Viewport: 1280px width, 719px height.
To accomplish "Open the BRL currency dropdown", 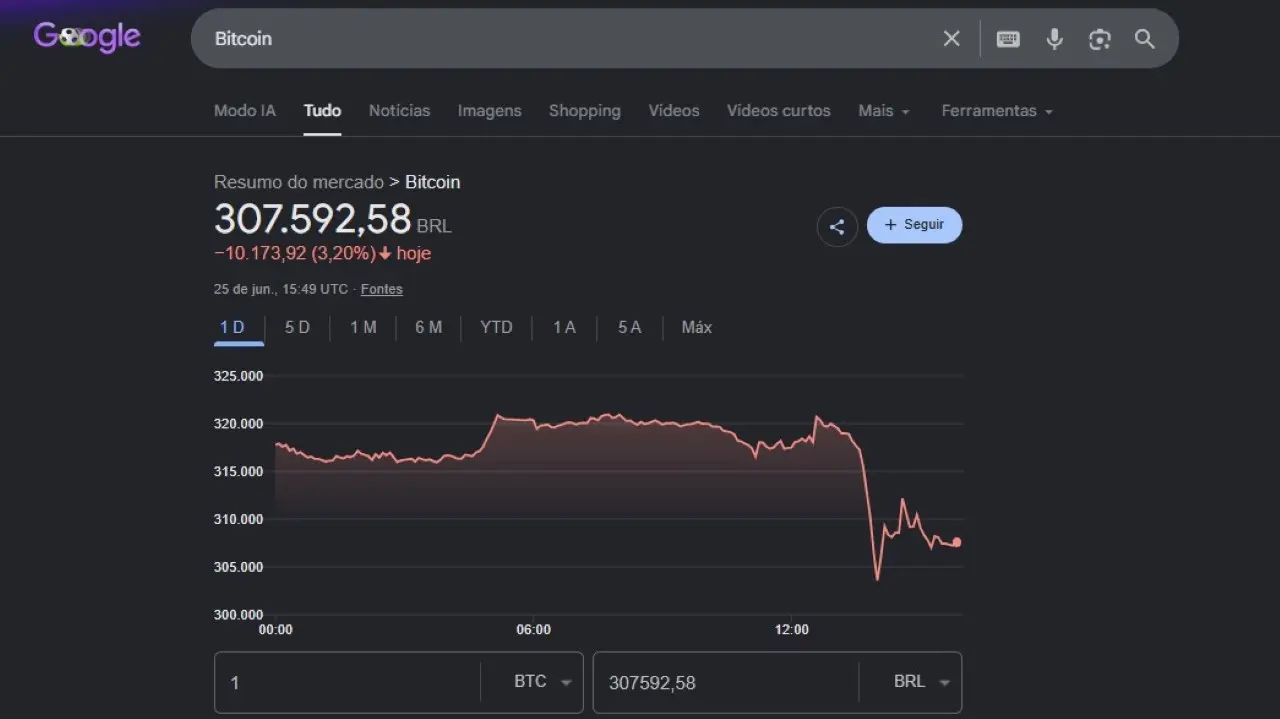I will [921, 682].
